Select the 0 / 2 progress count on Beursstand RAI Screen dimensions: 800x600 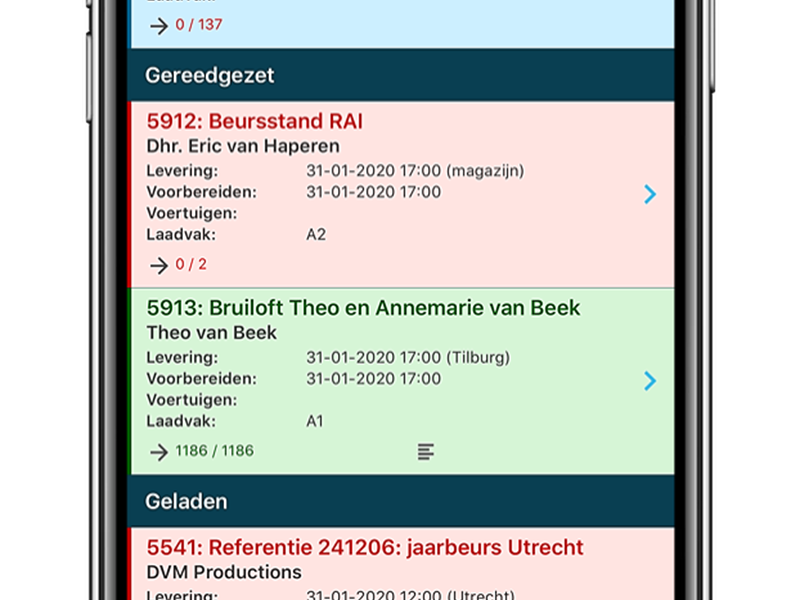(x=192, y=265)
